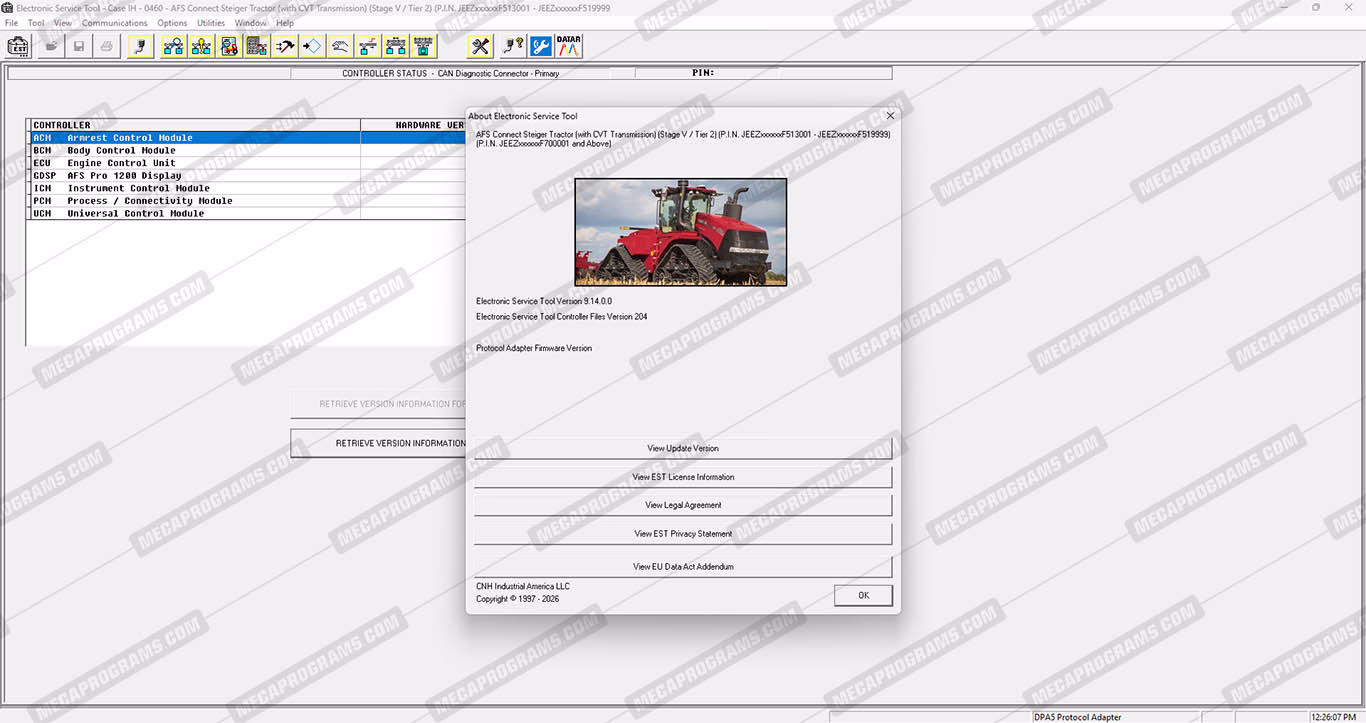This screenshot has width=1366, height=723.
Task: Click View EU Data Act Addendum
Action: (683, 567)
